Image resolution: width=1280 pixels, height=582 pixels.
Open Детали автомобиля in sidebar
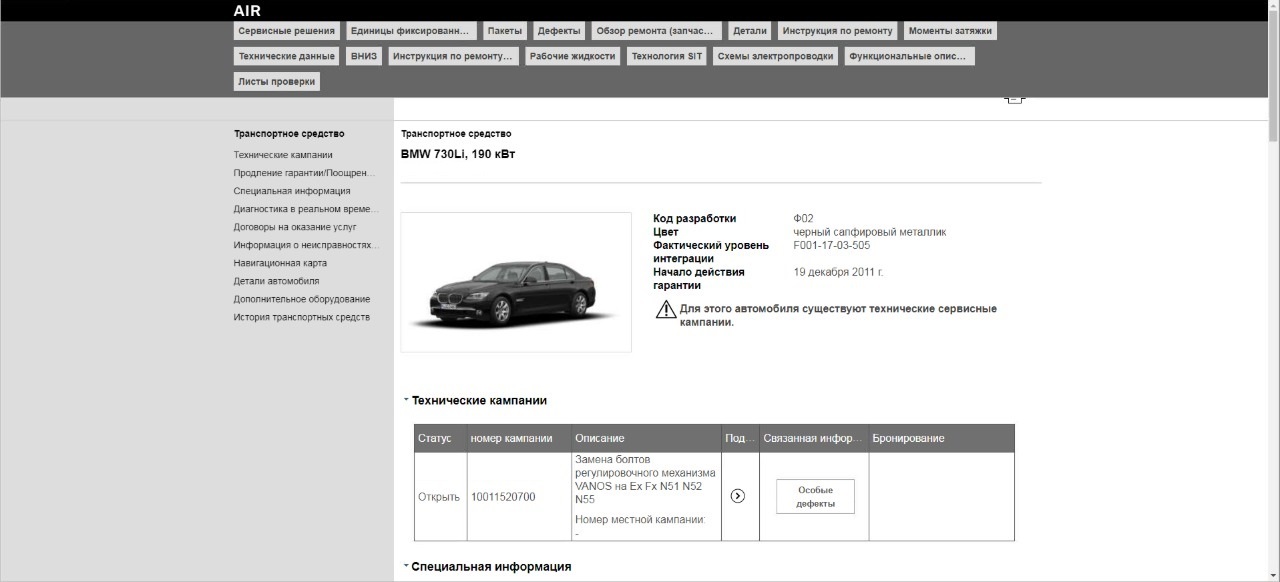(277, 281)
